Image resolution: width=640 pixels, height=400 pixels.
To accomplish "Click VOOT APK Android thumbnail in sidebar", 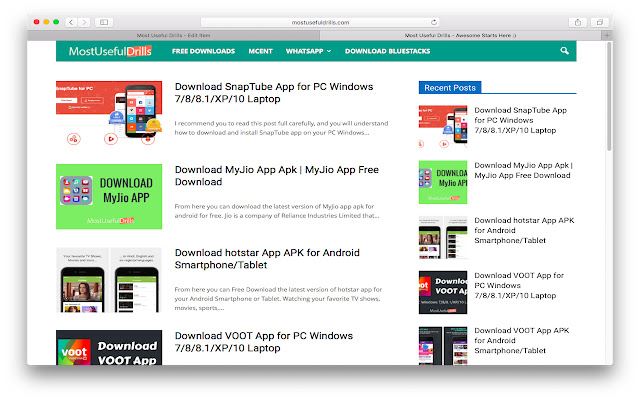I will pyautogui.click(x=443, y=345).
